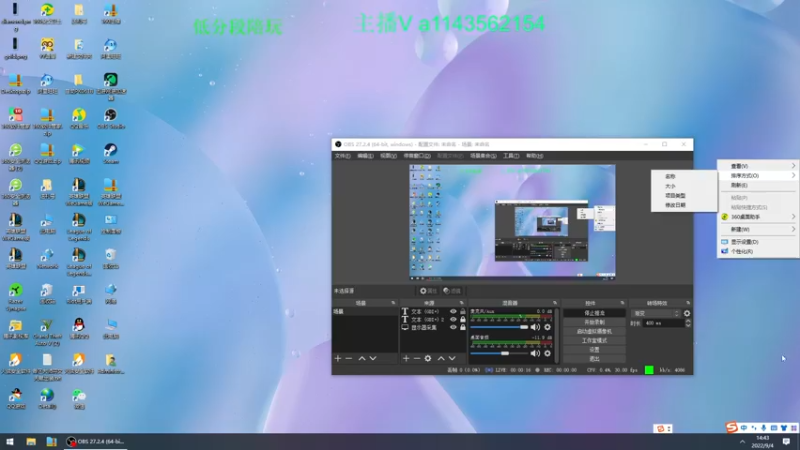The height and width of the screenshot is (450, 800).
Task: Move the scene down in the Scenes list
Action: coord(373,359)
